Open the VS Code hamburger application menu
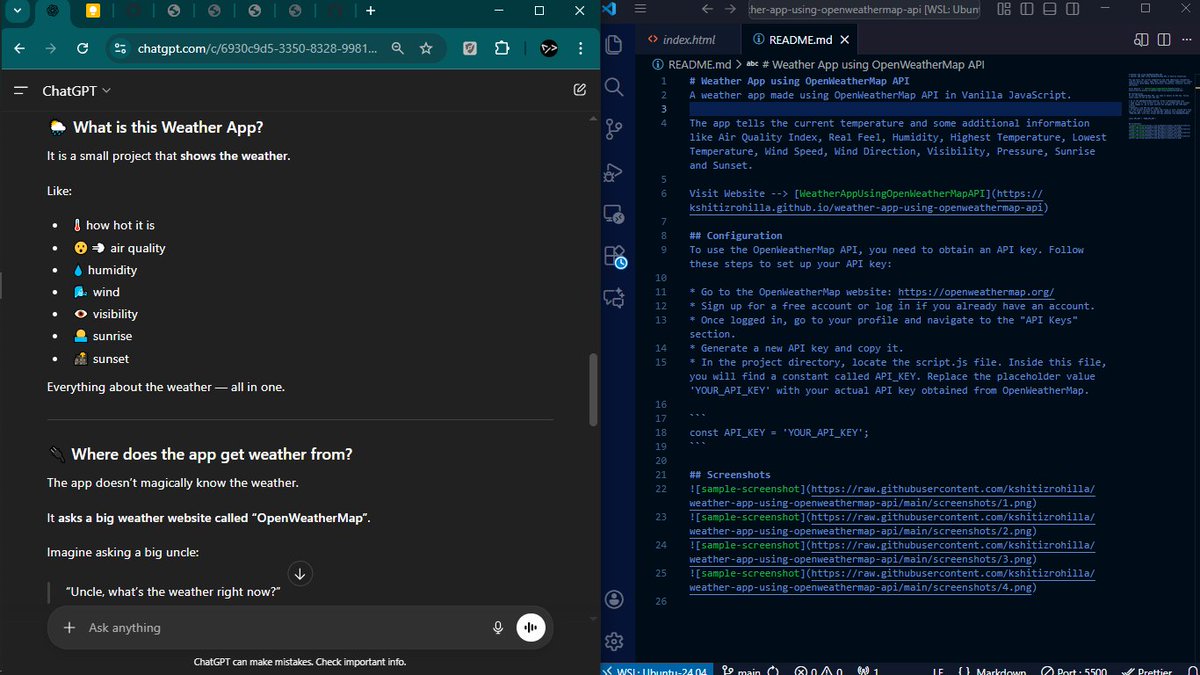 click(x=642, y=9)
